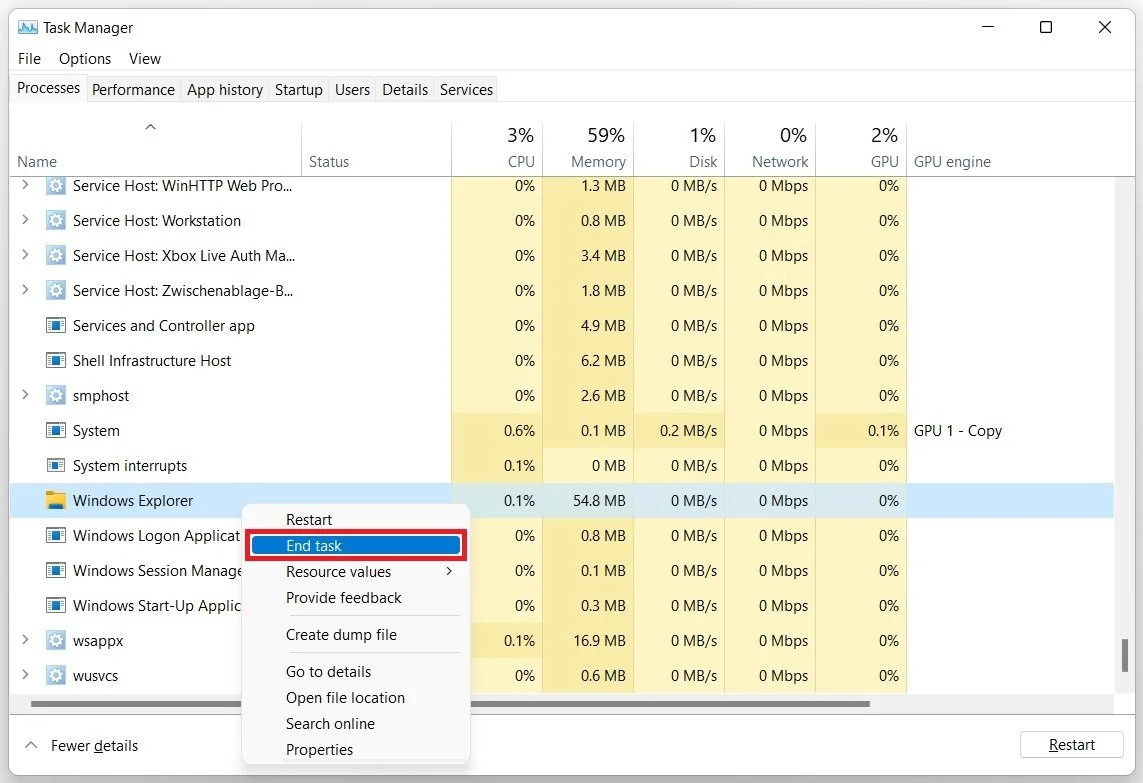Click the Service Host: WinHTTP Web Pro gear icon
This screenshot has height=783, width=1143.
(x=55, y=186)
